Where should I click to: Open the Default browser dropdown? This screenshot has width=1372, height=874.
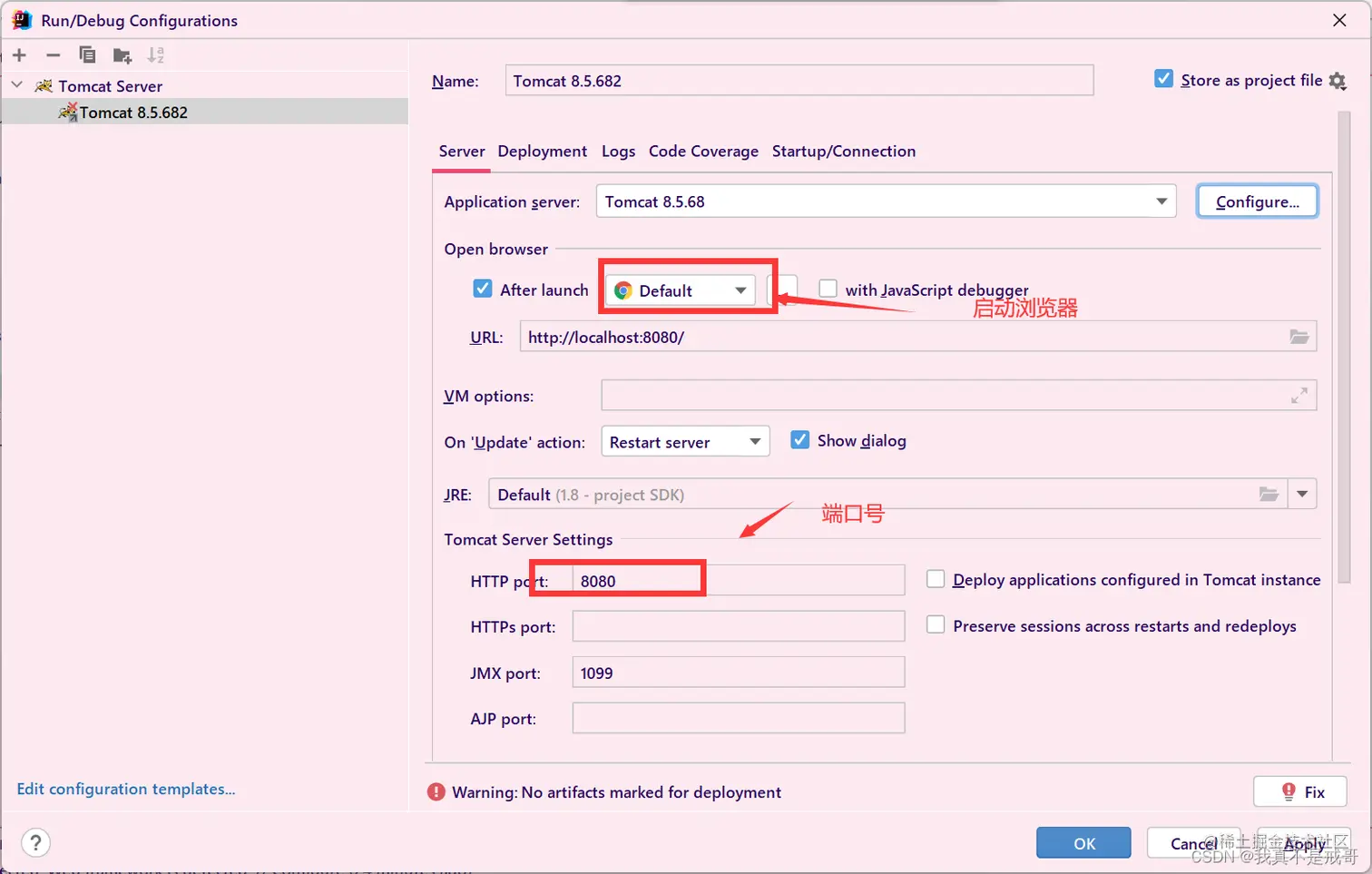click(680, 290)
